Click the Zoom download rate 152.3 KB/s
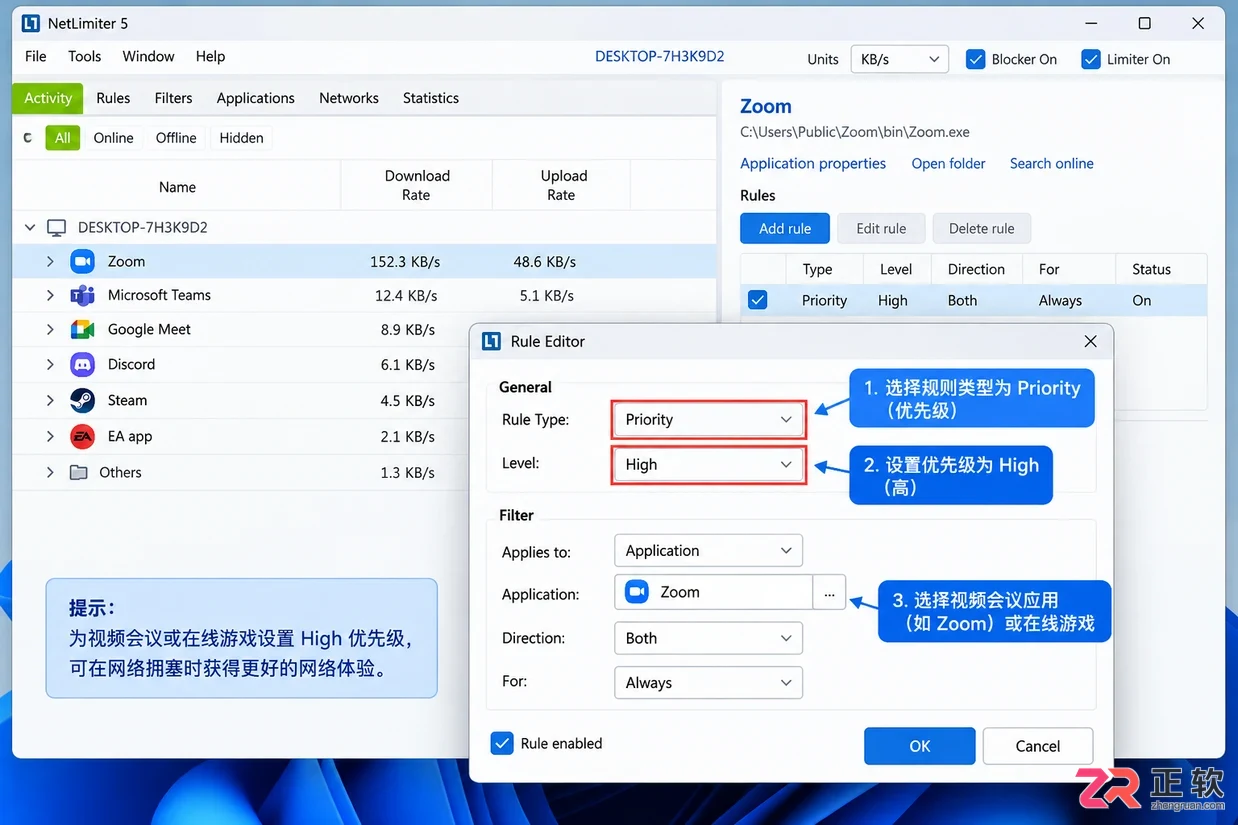 405,262
